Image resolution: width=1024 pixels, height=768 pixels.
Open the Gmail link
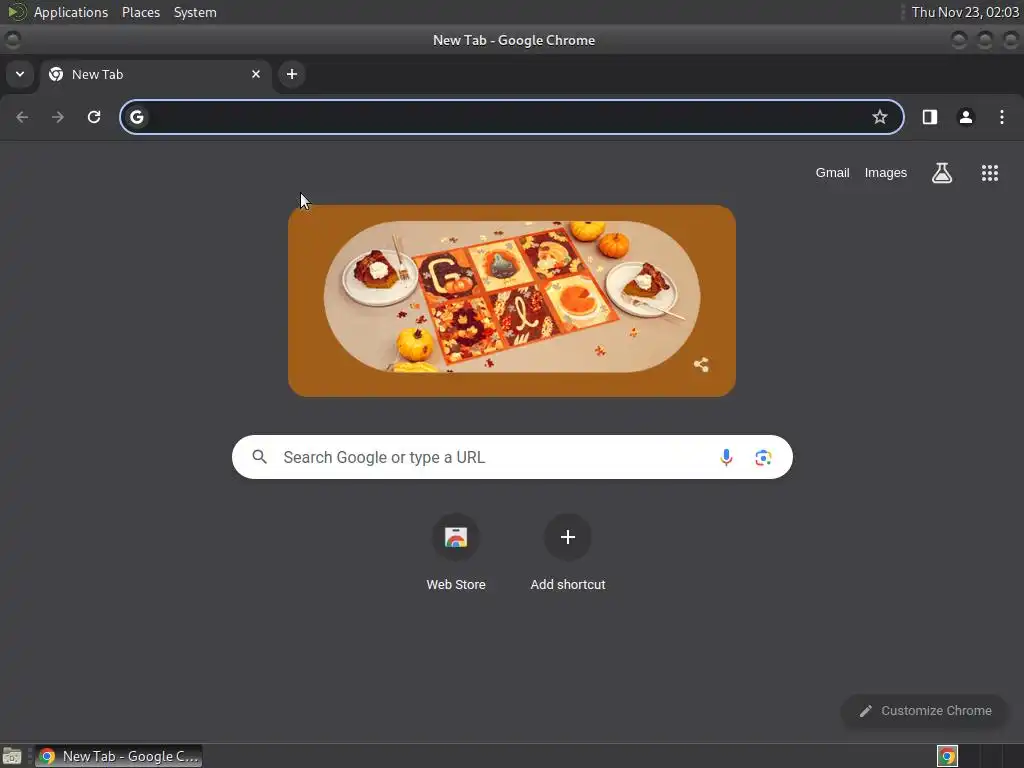[832, 173]
